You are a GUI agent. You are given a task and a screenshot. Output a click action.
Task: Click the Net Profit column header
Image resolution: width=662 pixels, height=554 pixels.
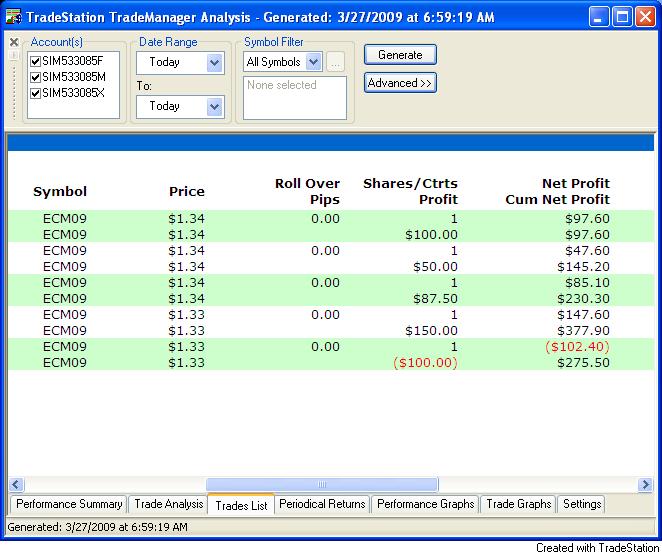coord(576,184)
